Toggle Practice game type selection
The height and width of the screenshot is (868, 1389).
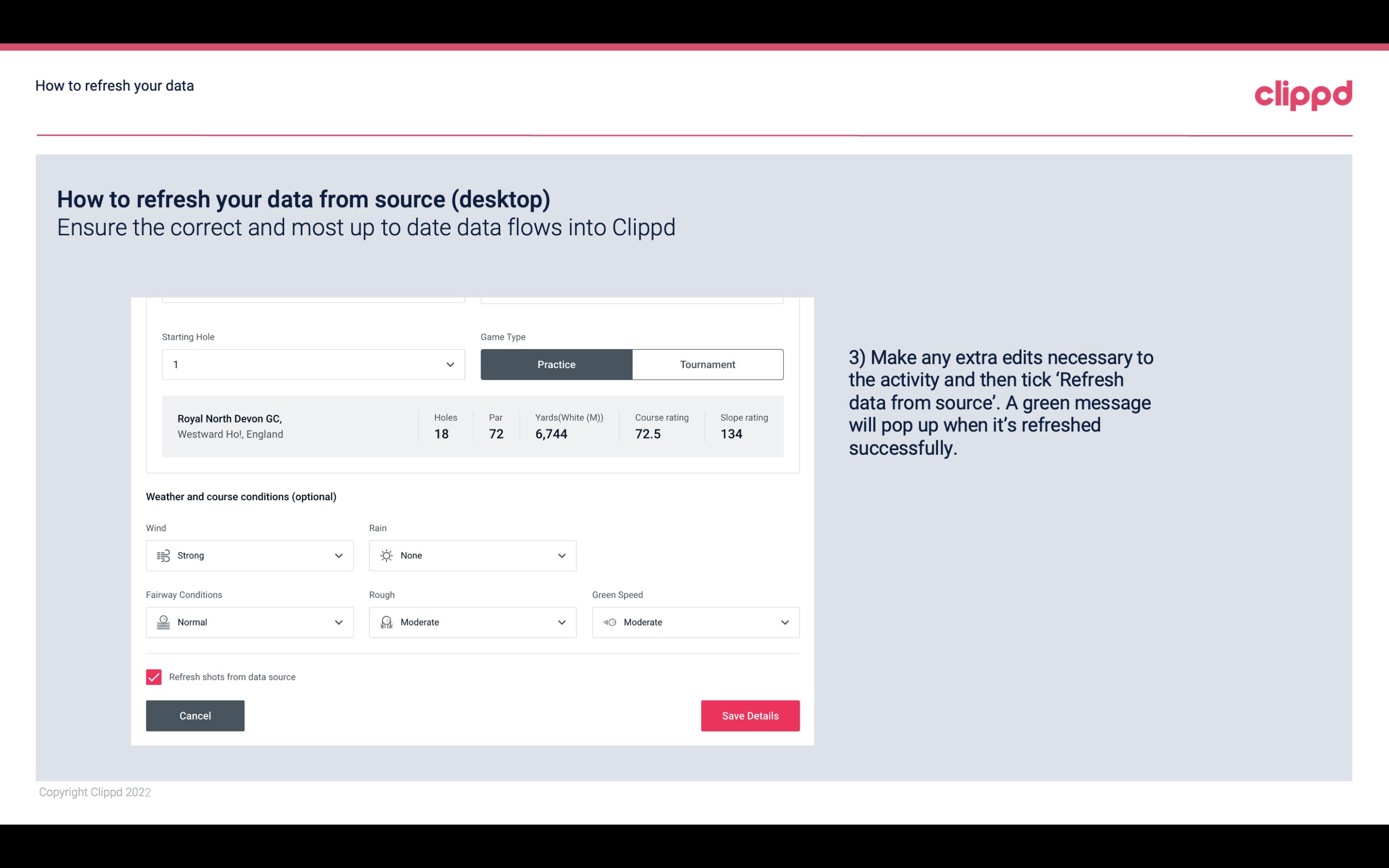tap(556, 363)
